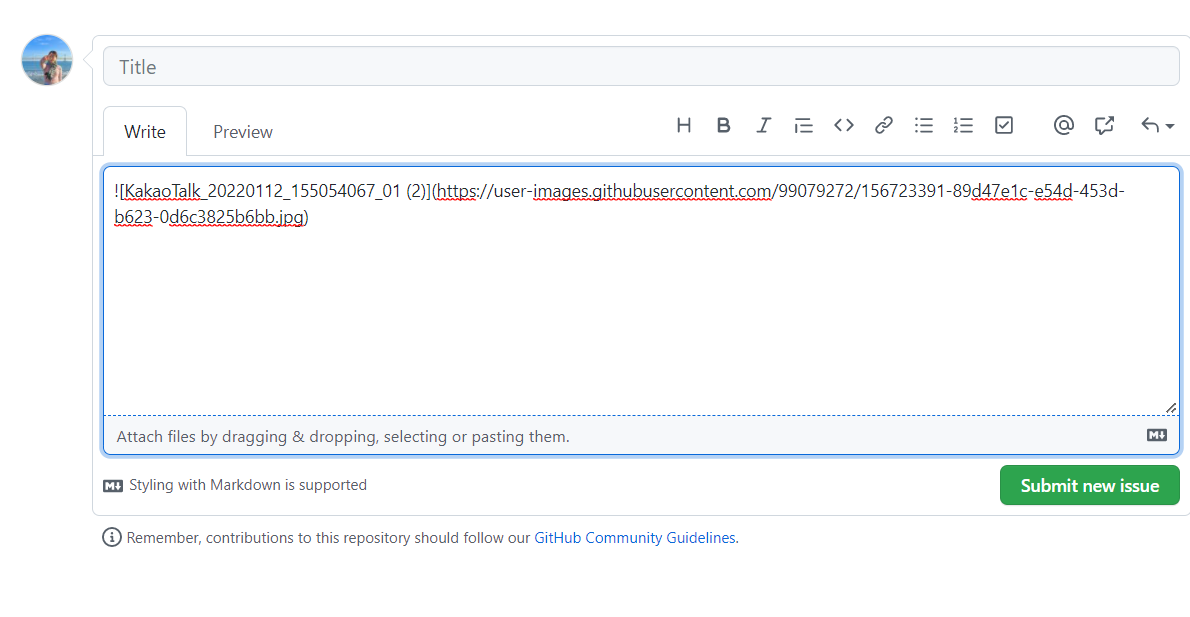Add a numbered list
The height and width of the screenshot is (617, 1190).
coord(963,125)
